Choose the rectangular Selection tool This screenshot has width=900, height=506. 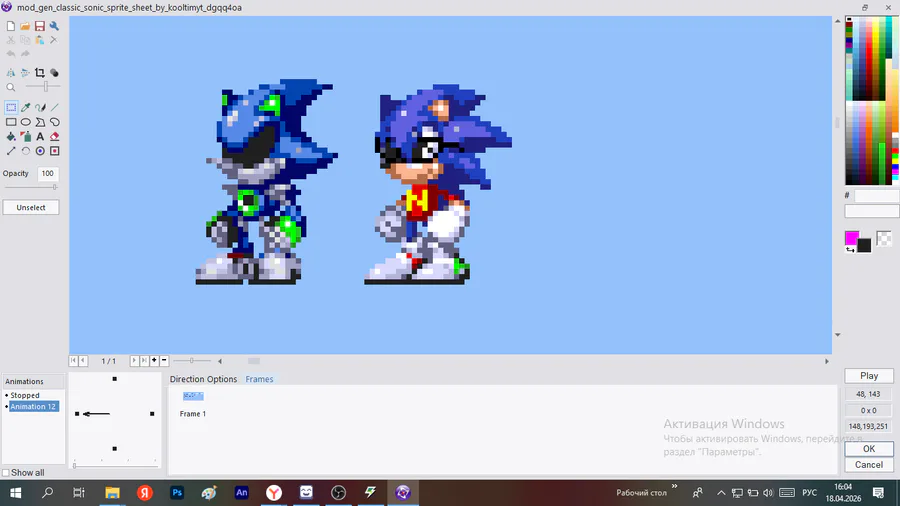coord(11,107)
